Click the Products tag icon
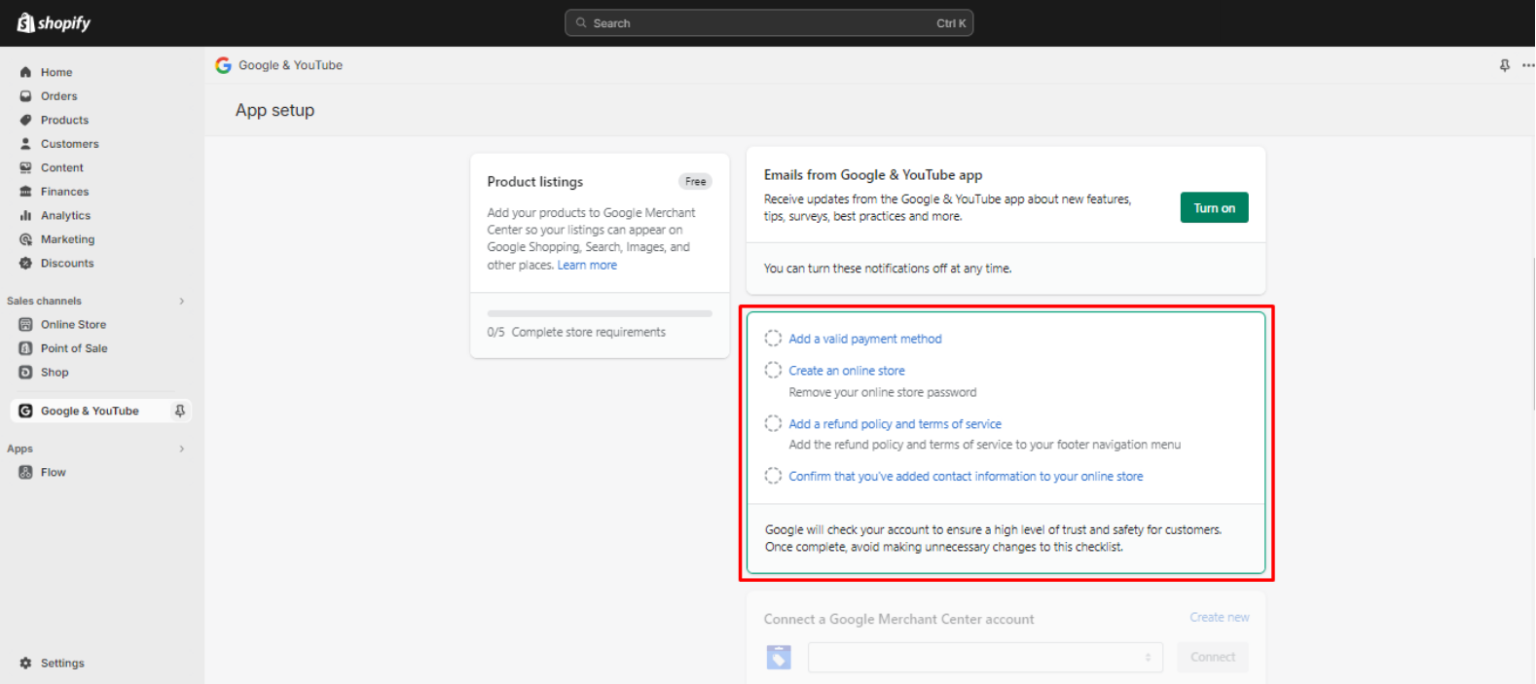The height and width of the screenshot is (684, 1536). (x=26, y=120)
